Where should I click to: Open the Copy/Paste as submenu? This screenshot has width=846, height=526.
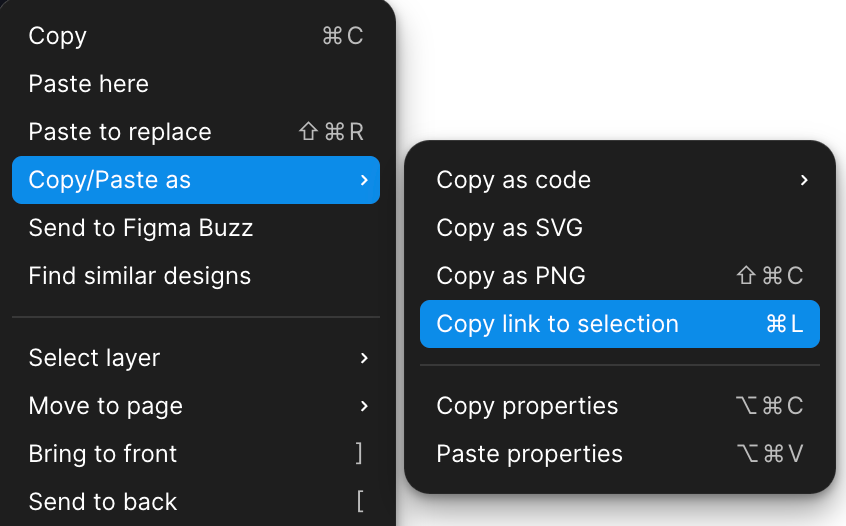click(196, 180)
